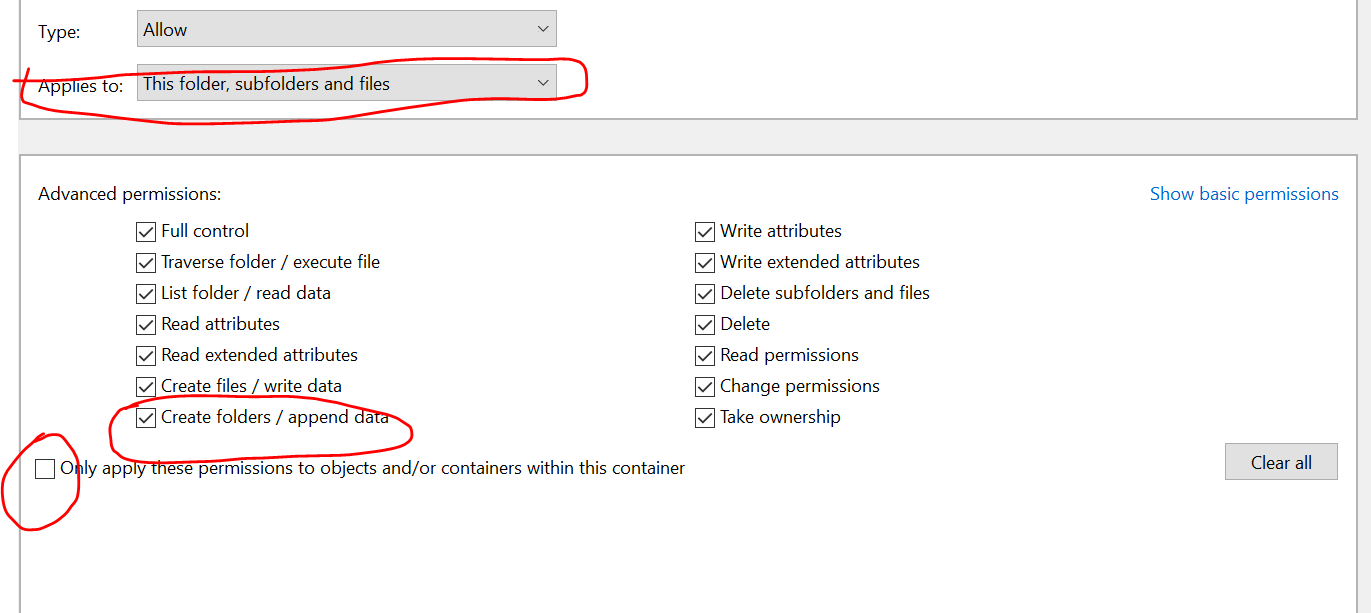Toggle Create folders / append data
The width and height of the screenshot is (1371, 613).
(x=146, y=418)
